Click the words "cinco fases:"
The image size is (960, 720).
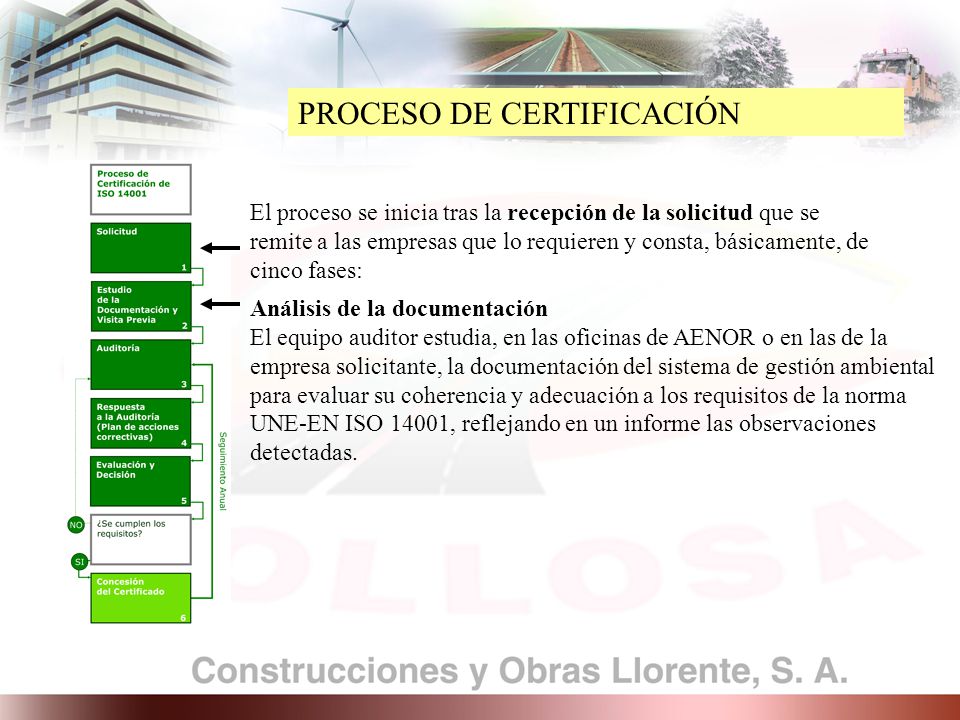pyautogui.click(x=306, y=270)
